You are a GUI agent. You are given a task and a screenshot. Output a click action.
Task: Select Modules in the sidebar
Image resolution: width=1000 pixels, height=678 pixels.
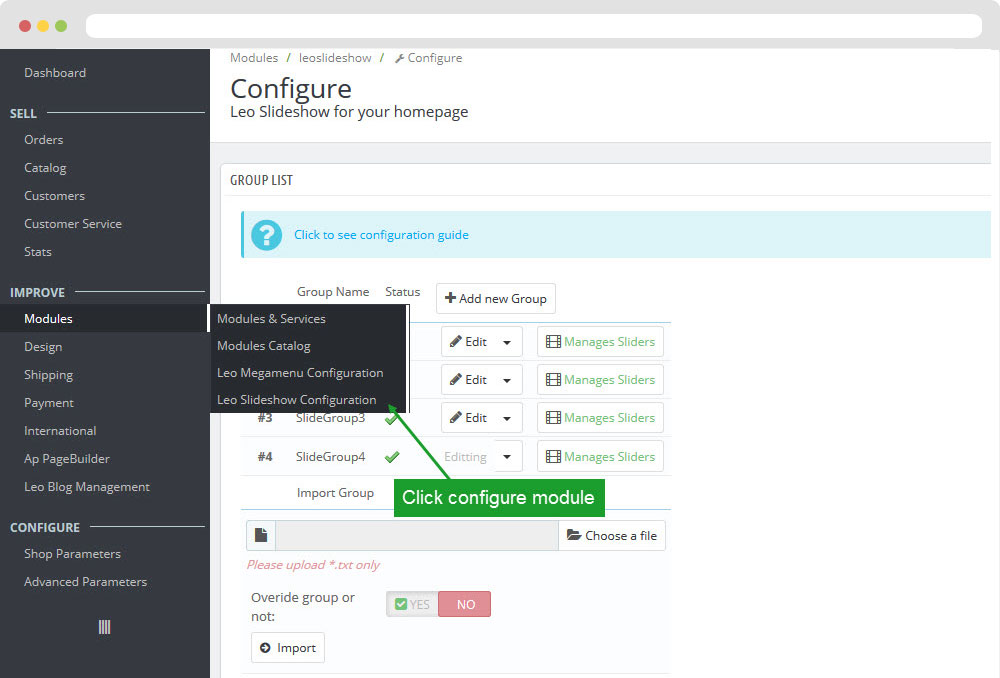point(48,318)
